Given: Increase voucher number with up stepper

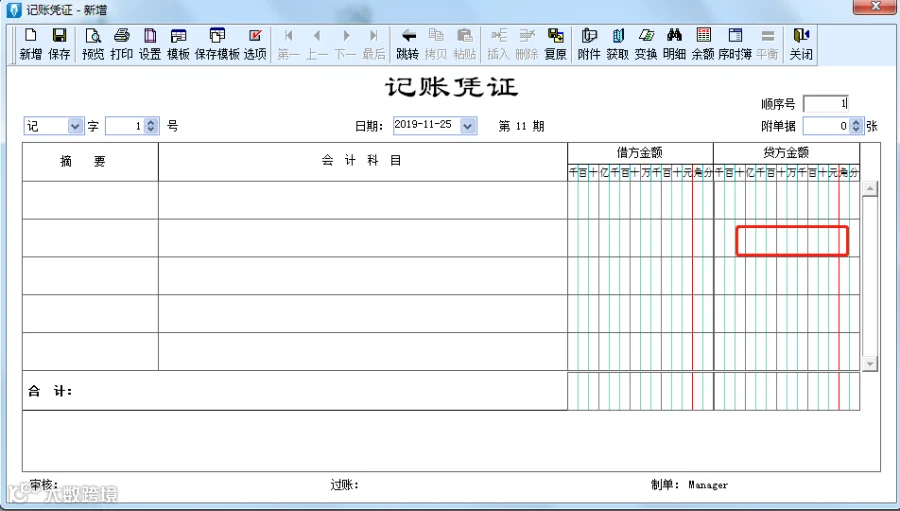Looking at the screenshot, I should coord(151,122).
